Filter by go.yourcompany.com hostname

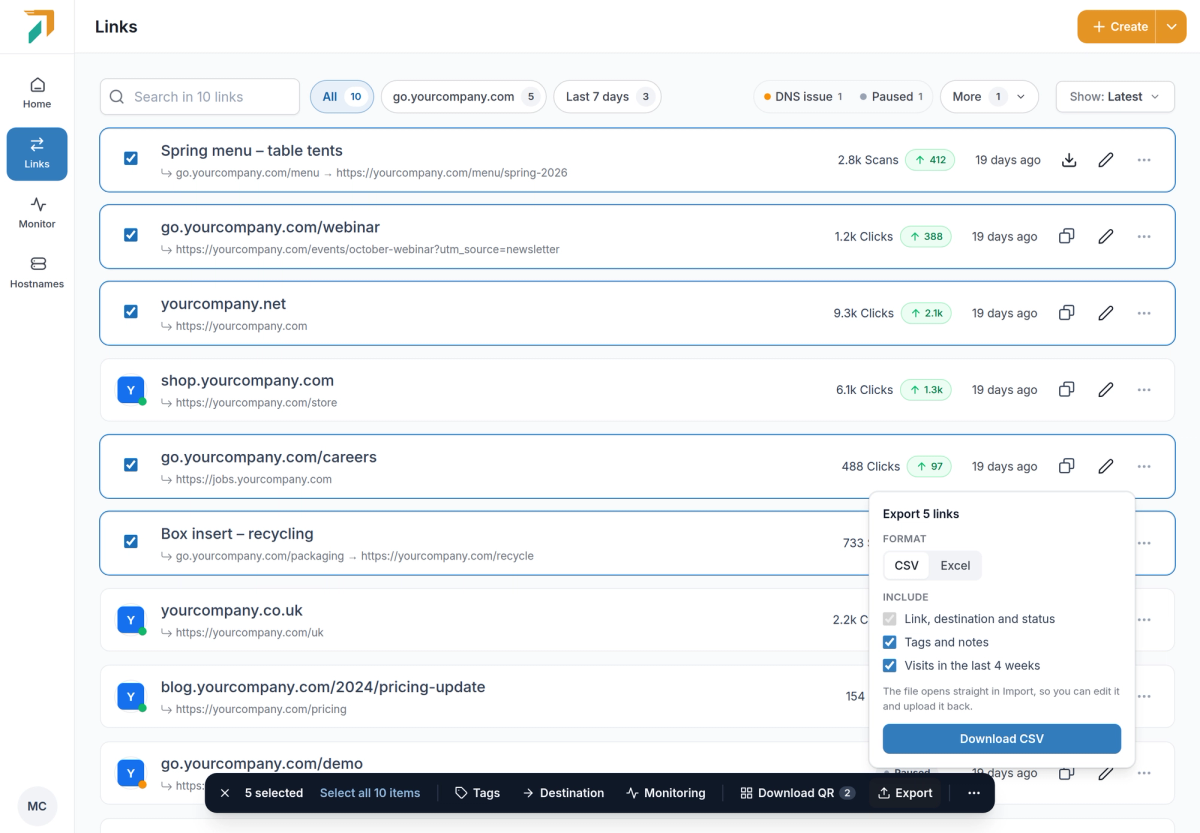click(464, 97)
